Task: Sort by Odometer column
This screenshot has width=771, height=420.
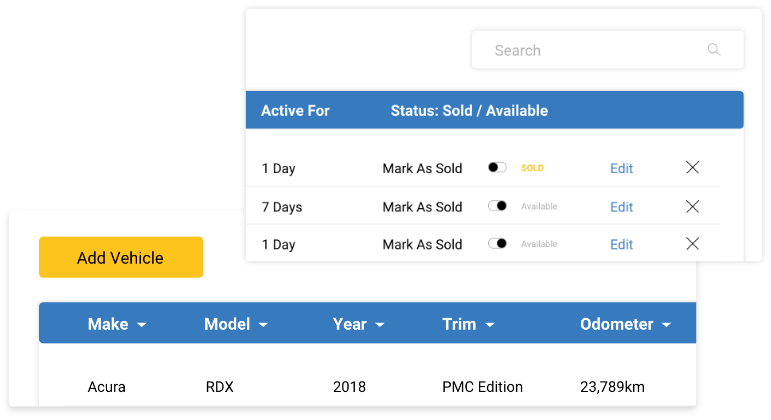Action: coord(666,325)
